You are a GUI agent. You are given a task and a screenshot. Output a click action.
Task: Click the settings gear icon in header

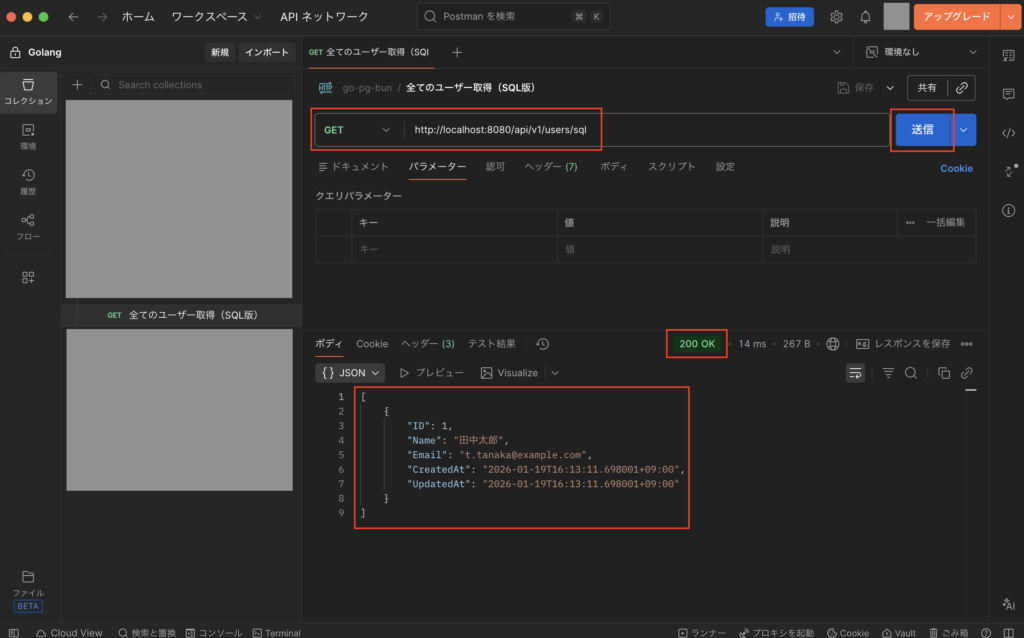pyautogui.click(x=836, y=17)
